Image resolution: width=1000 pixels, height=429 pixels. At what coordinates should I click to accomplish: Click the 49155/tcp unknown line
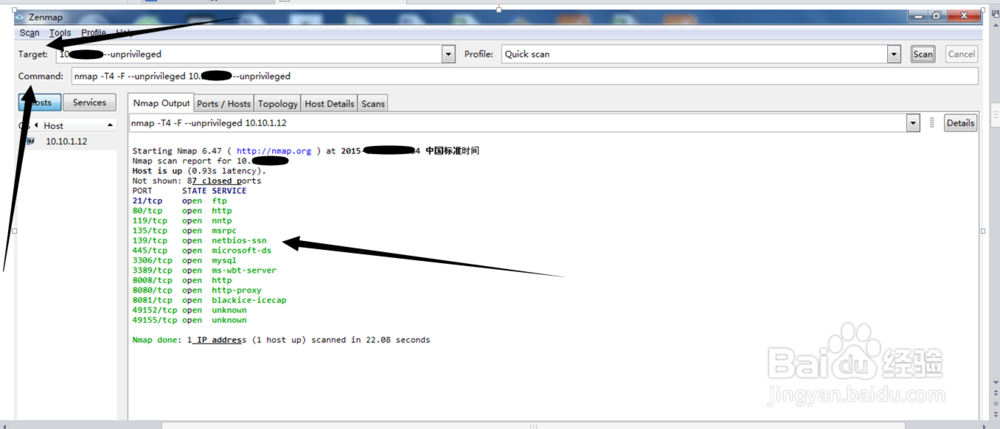(x=189, y=320)
